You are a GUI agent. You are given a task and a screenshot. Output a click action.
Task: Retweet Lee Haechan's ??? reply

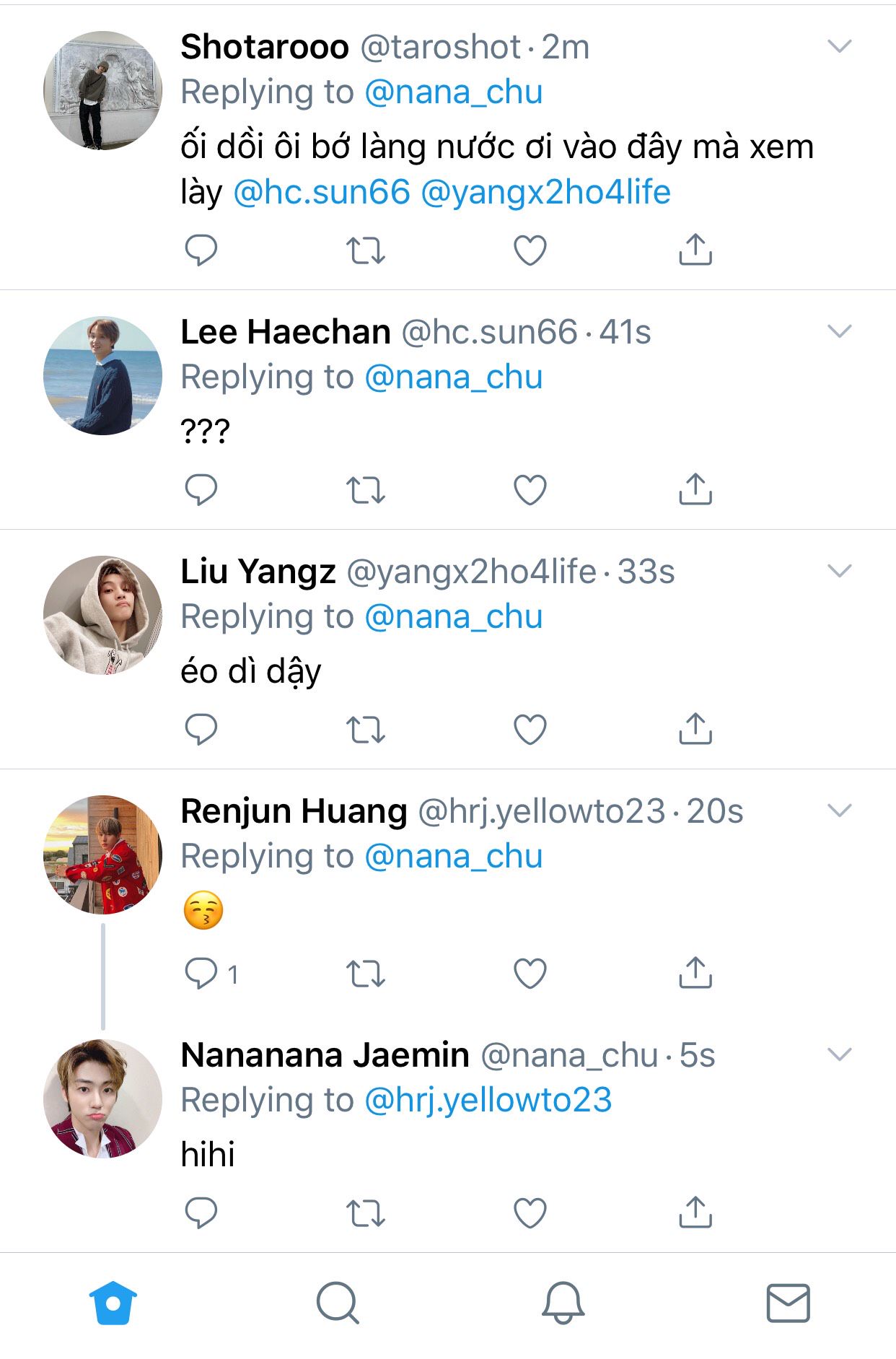(365, 490)
